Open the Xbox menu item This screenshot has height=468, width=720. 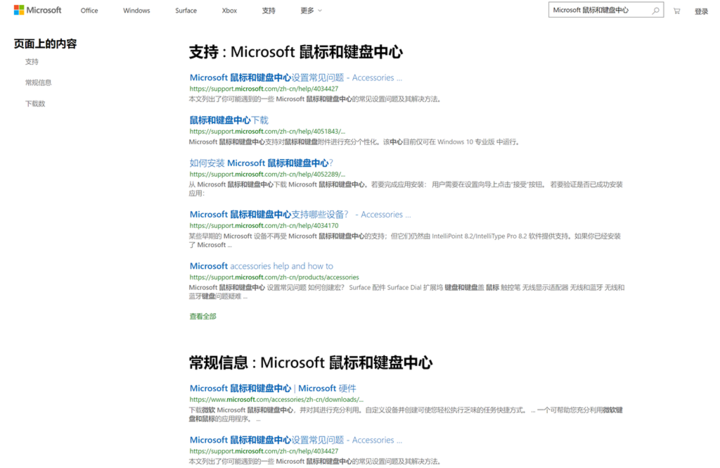tap(229, 11)
